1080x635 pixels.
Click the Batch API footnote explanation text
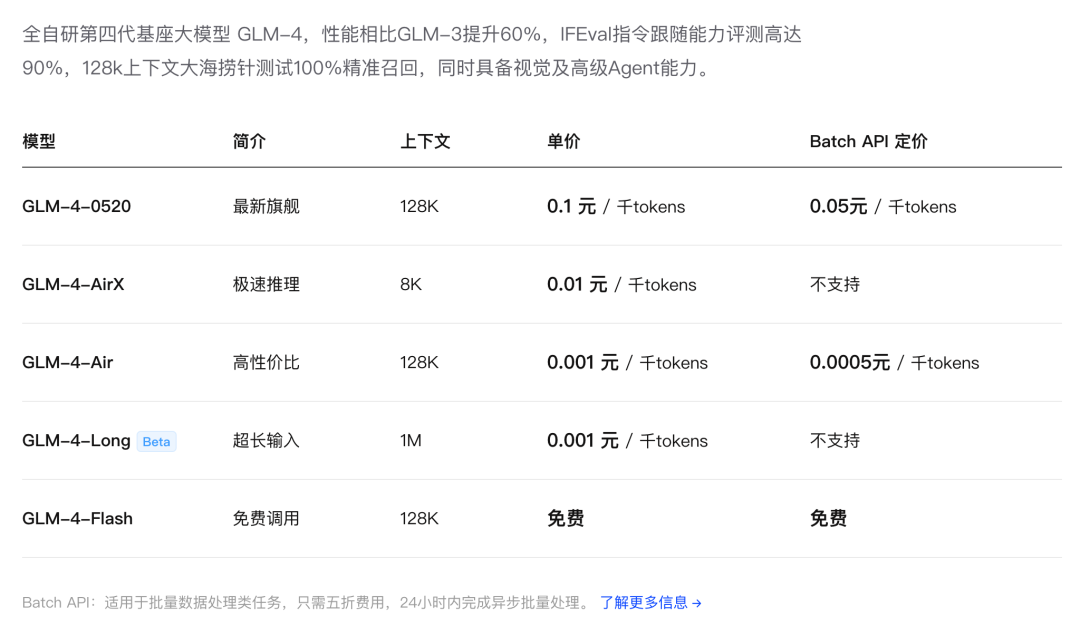coord(307,603)
